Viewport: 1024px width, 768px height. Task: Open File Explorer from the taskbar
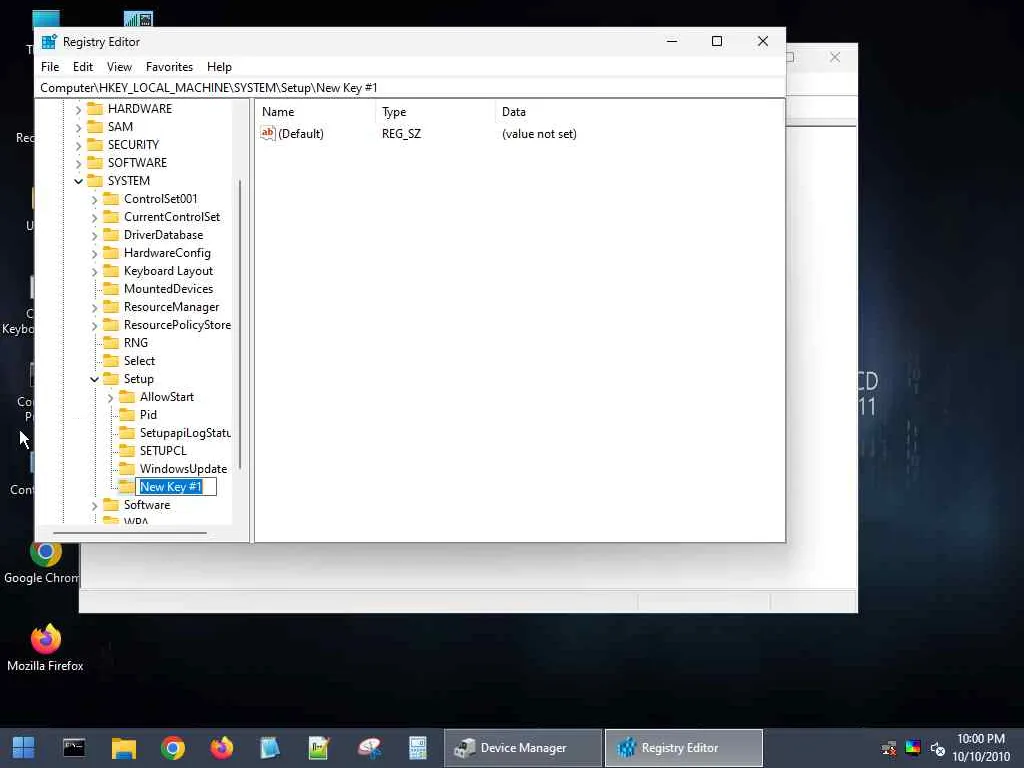pos(123,748)
